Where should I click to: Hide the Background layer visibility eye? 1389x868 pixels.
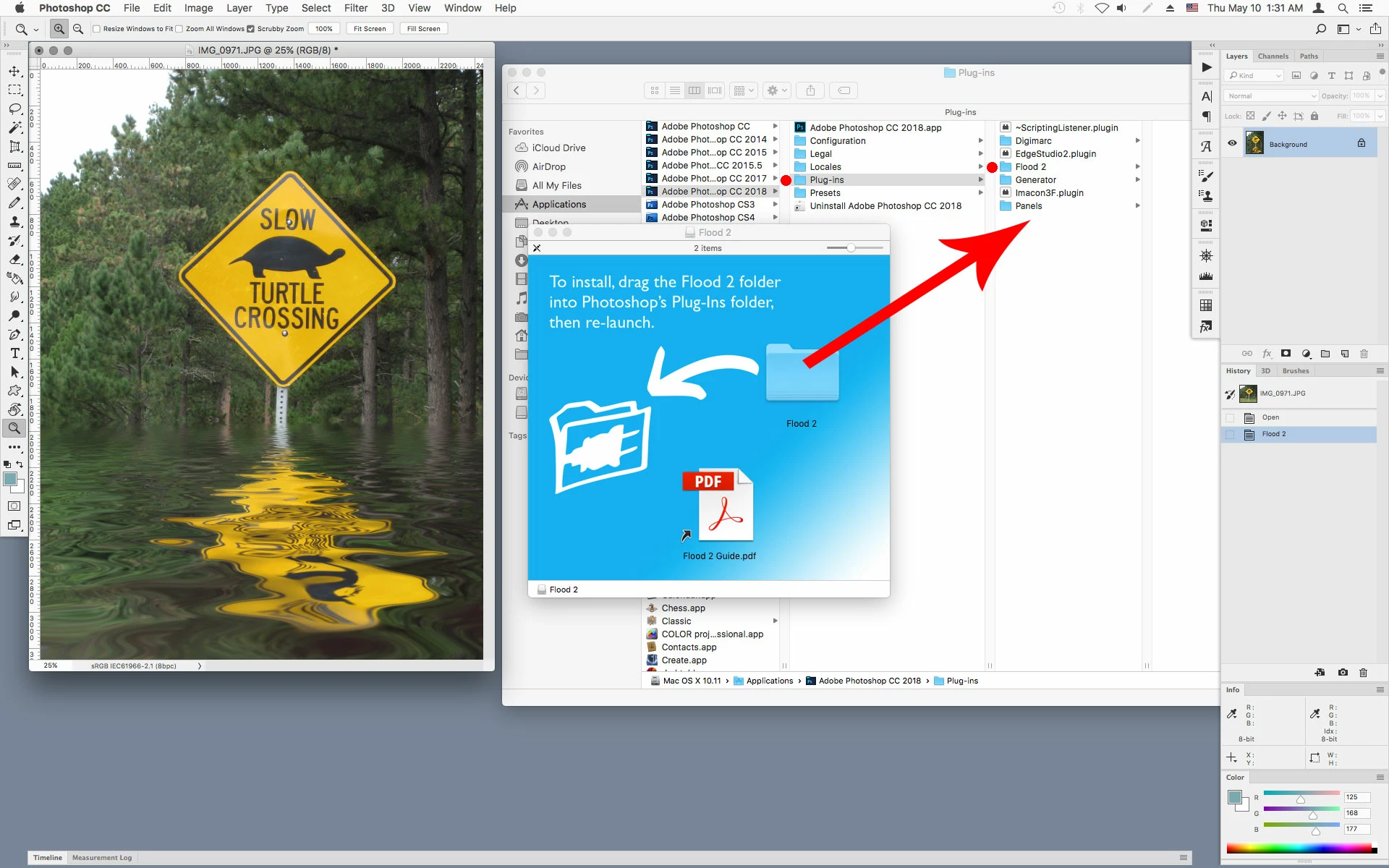click(1232, 143)
